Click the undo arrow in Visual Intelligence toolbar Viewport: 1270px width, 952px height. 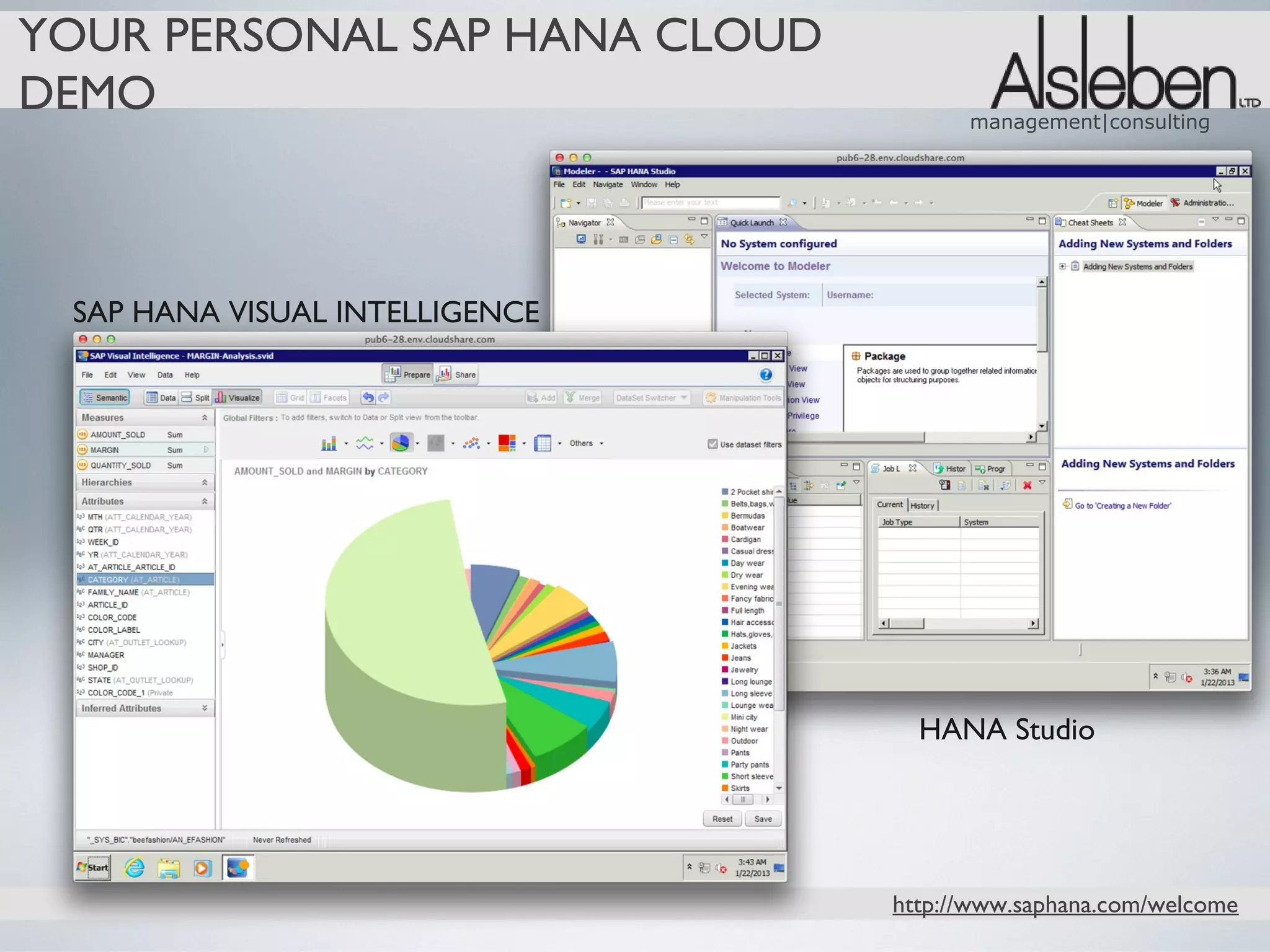click(368, 397)
